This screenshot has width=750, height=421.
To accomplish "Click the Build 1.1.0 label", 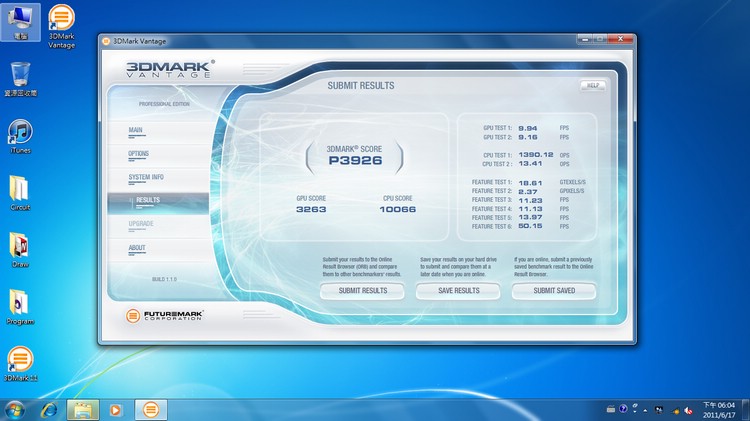I will tap(164, 279).
